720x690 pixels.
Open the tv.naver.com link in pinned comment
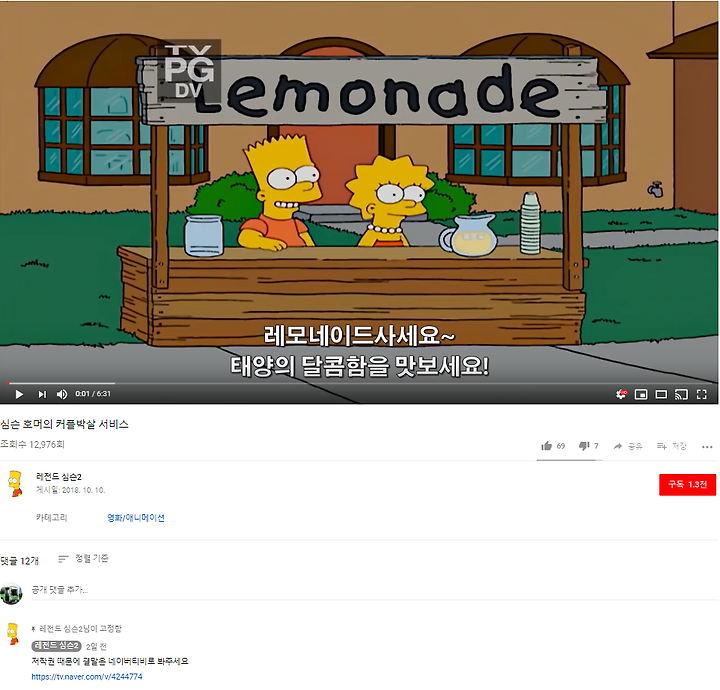coord(87,676)
